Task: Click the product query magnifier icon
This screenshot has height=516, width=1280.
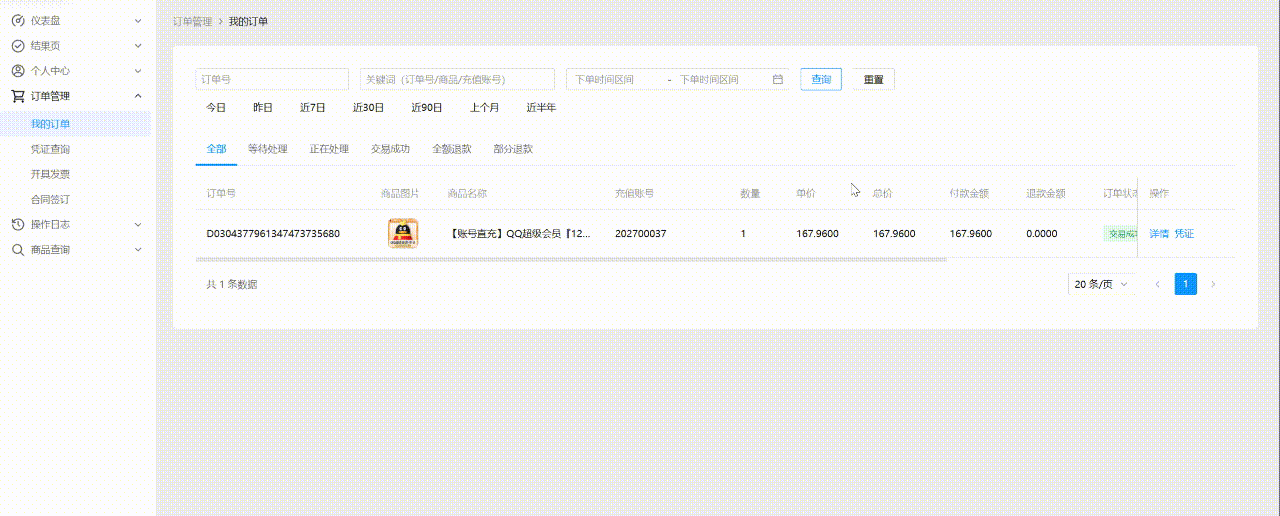Action: (17, 250)
